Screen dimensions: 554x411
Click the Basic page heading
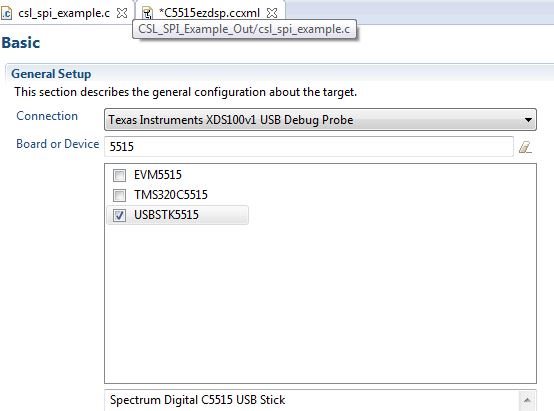click(21, 43)
